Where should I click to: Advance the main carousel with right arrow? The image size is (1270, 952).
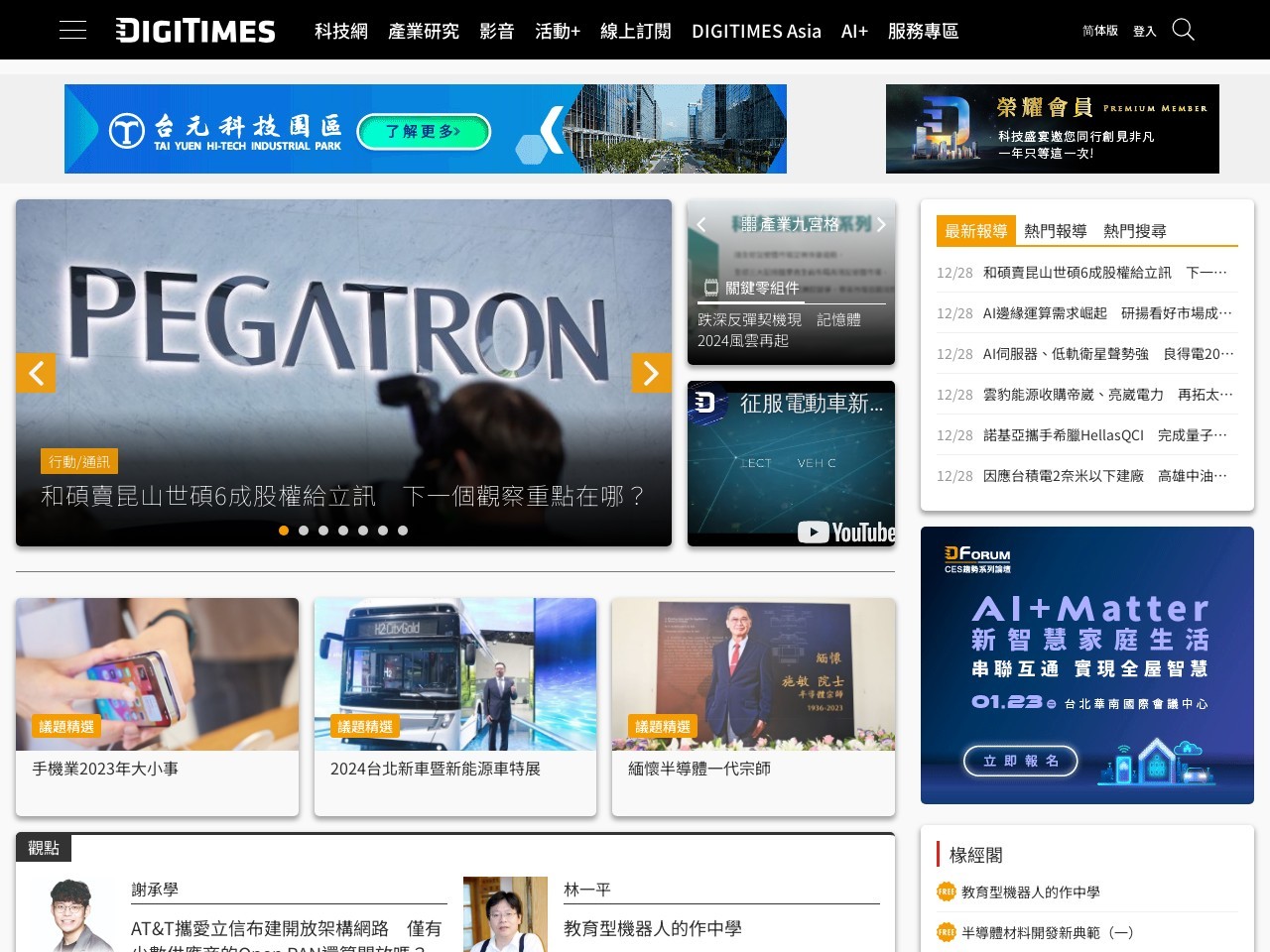[x=652, y=373]
